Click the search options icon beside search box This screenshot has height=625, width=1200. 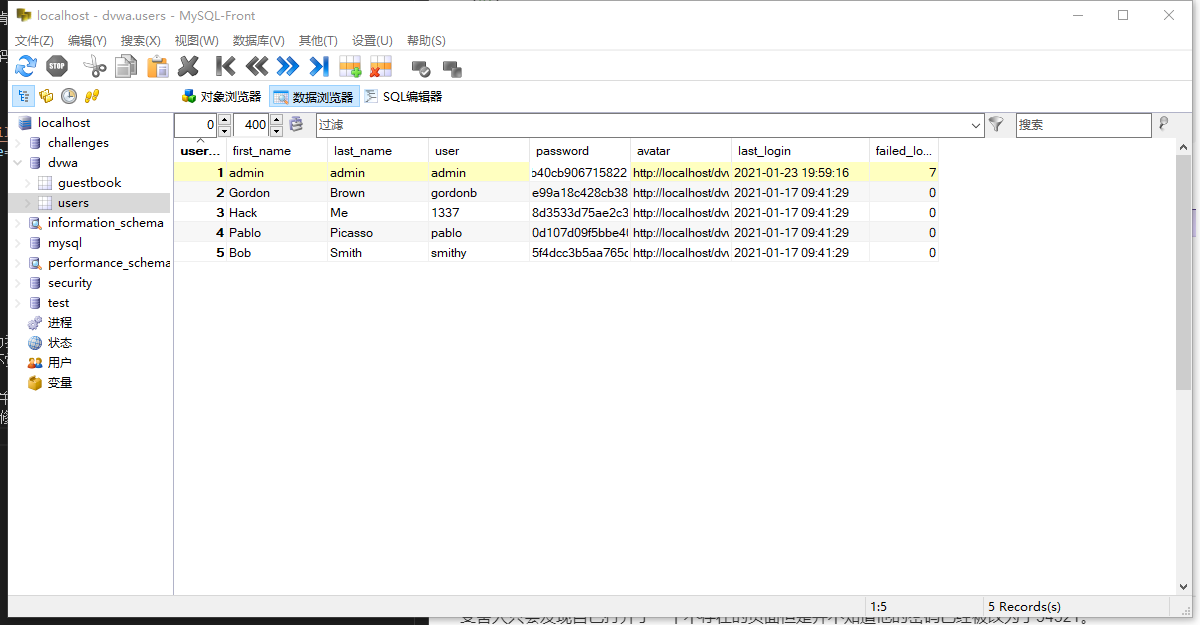(x=1163, y=124)
